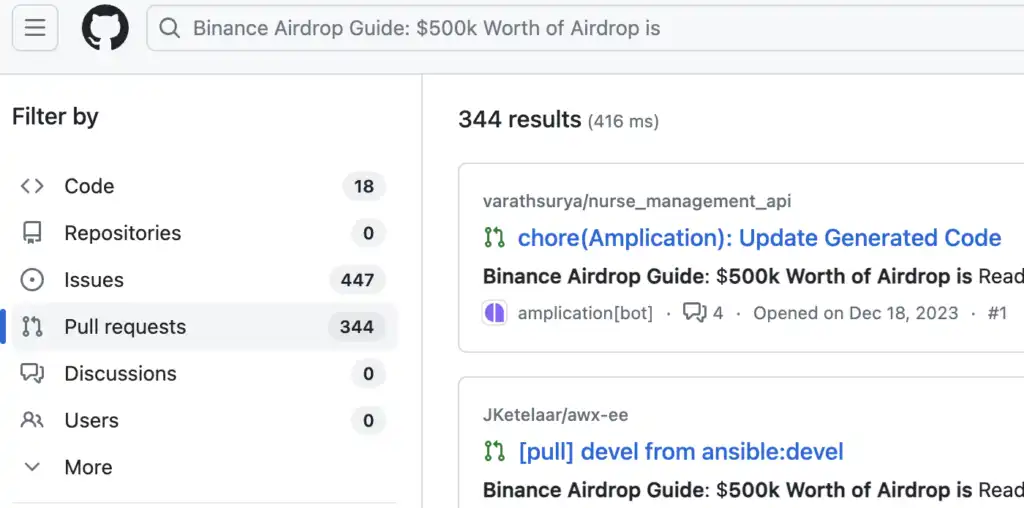Open the hamburger navigation menu
Viewport: 1024px width, 508px height.
(x=35, y=28)
